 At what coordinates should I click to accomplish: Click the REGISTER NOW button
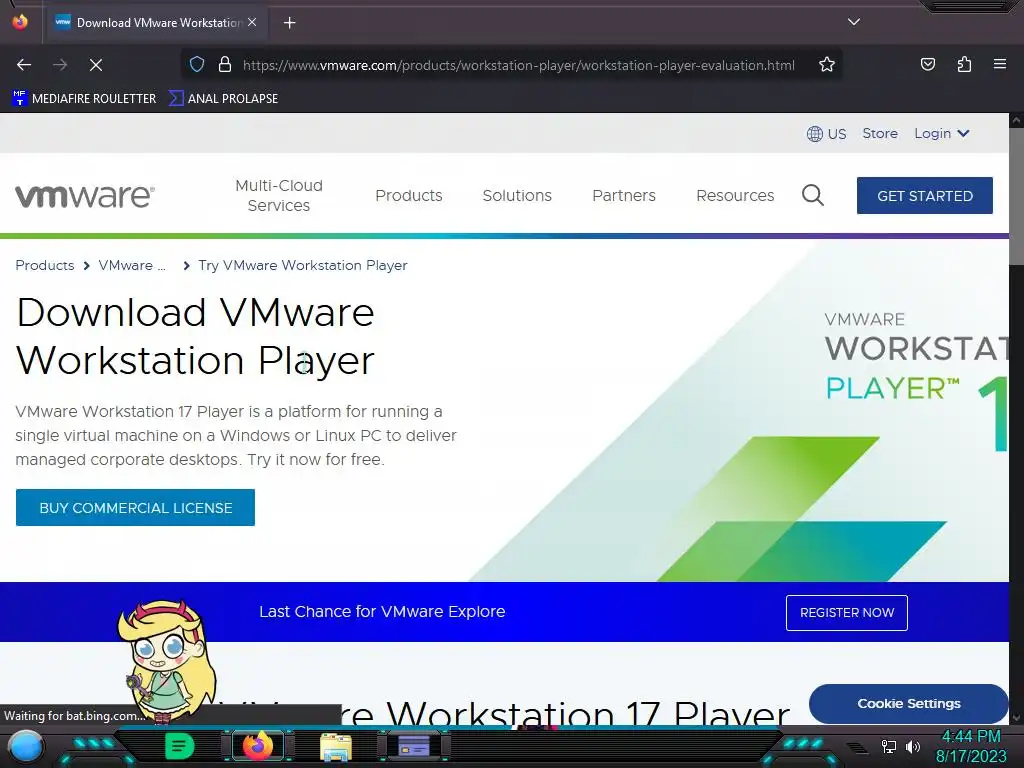tap(846, 613)
